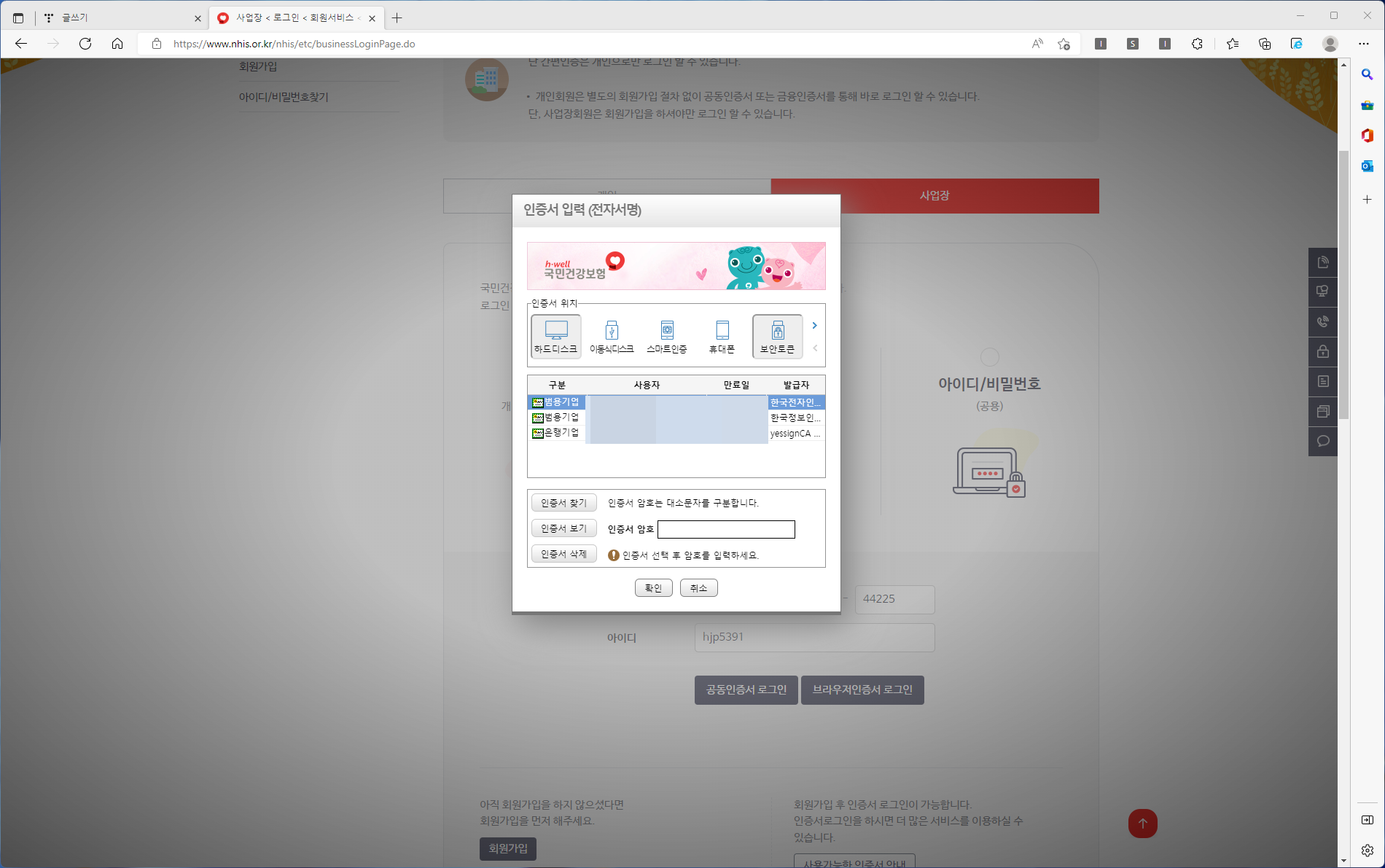Go back to previous page

[21, 44]
